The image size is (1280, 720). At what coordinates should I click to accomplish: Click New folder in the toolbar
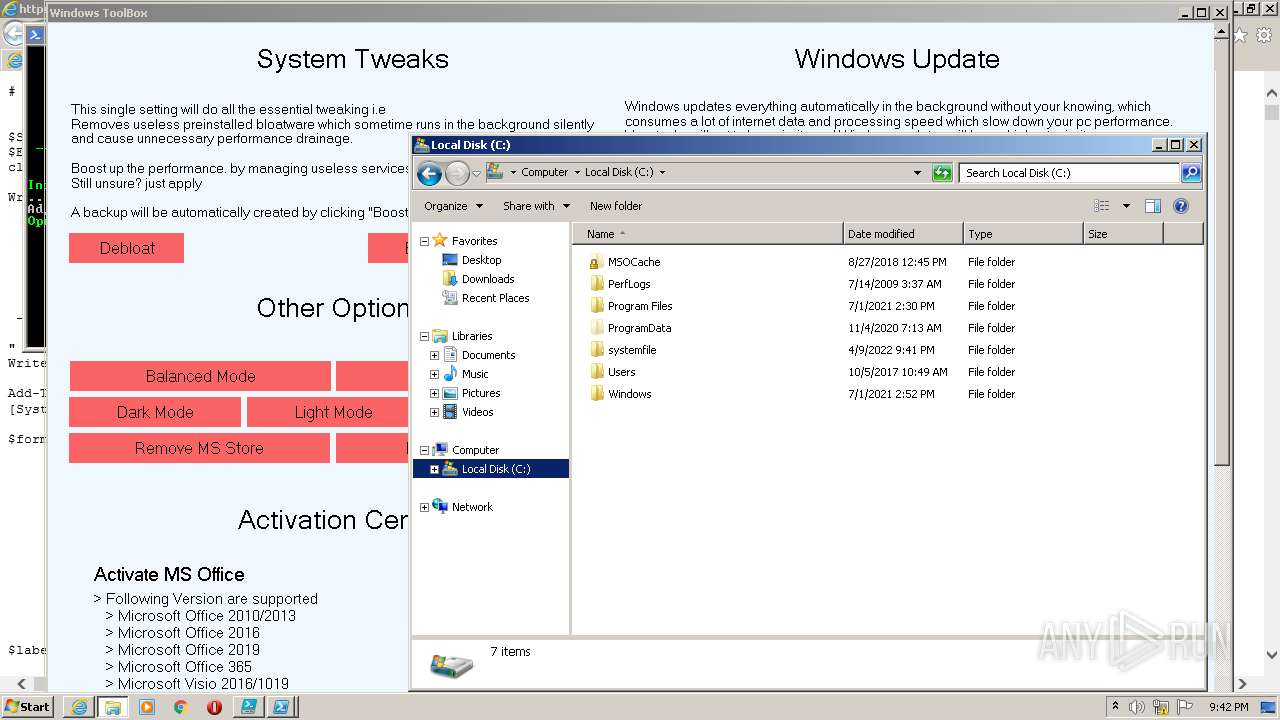pyautogui.click(x=616, y=206)
